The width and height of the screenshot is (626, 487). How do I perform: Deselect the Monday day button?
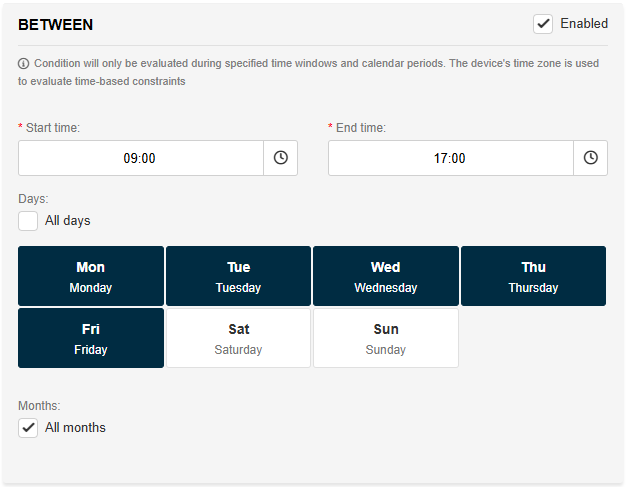[91, 276]
